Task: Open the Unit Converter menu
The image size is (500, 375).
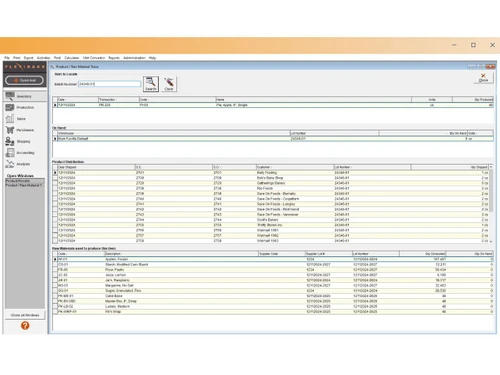Action: click(x=94, y=58)
